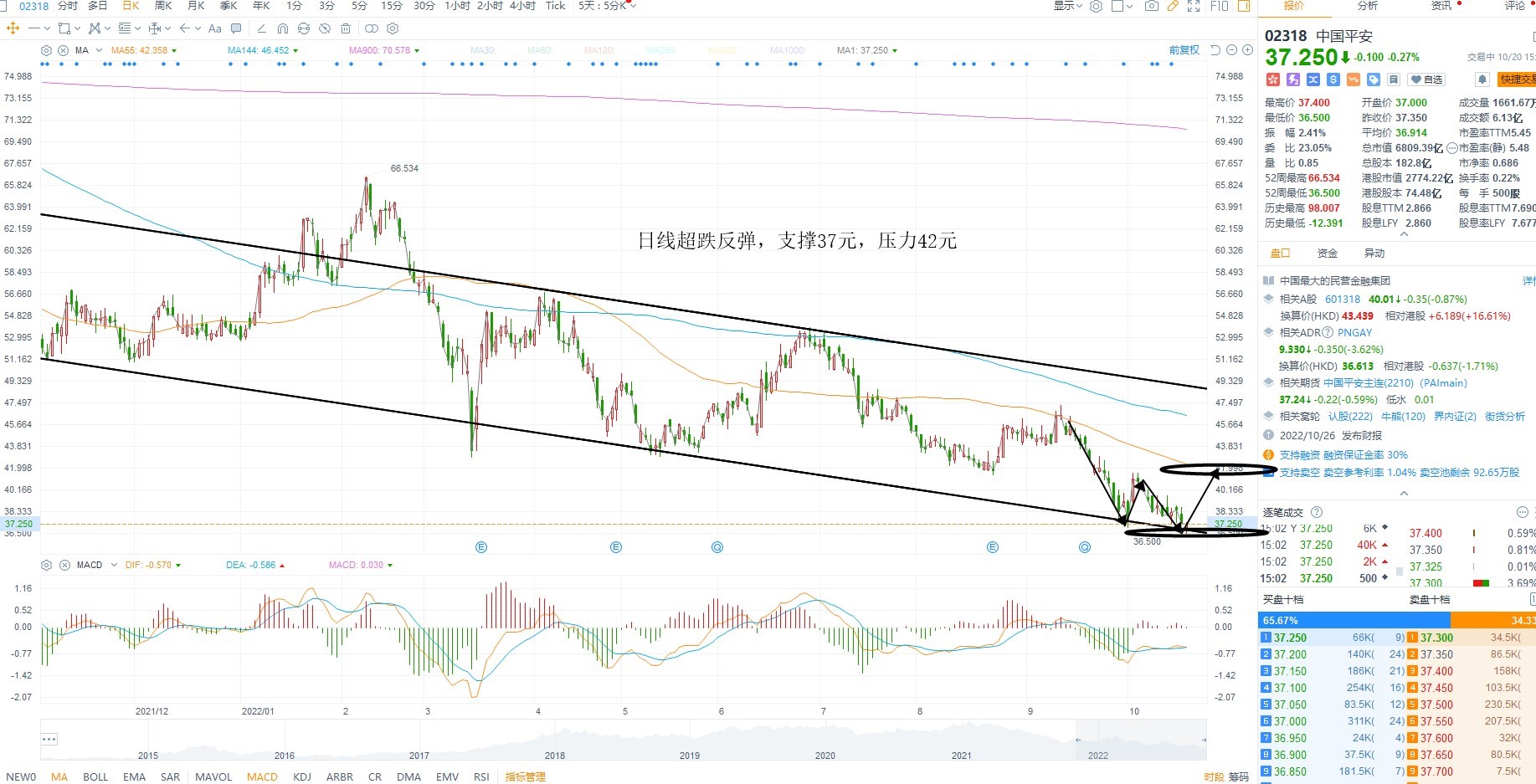Open related ADR PNGAY link

1354,332
